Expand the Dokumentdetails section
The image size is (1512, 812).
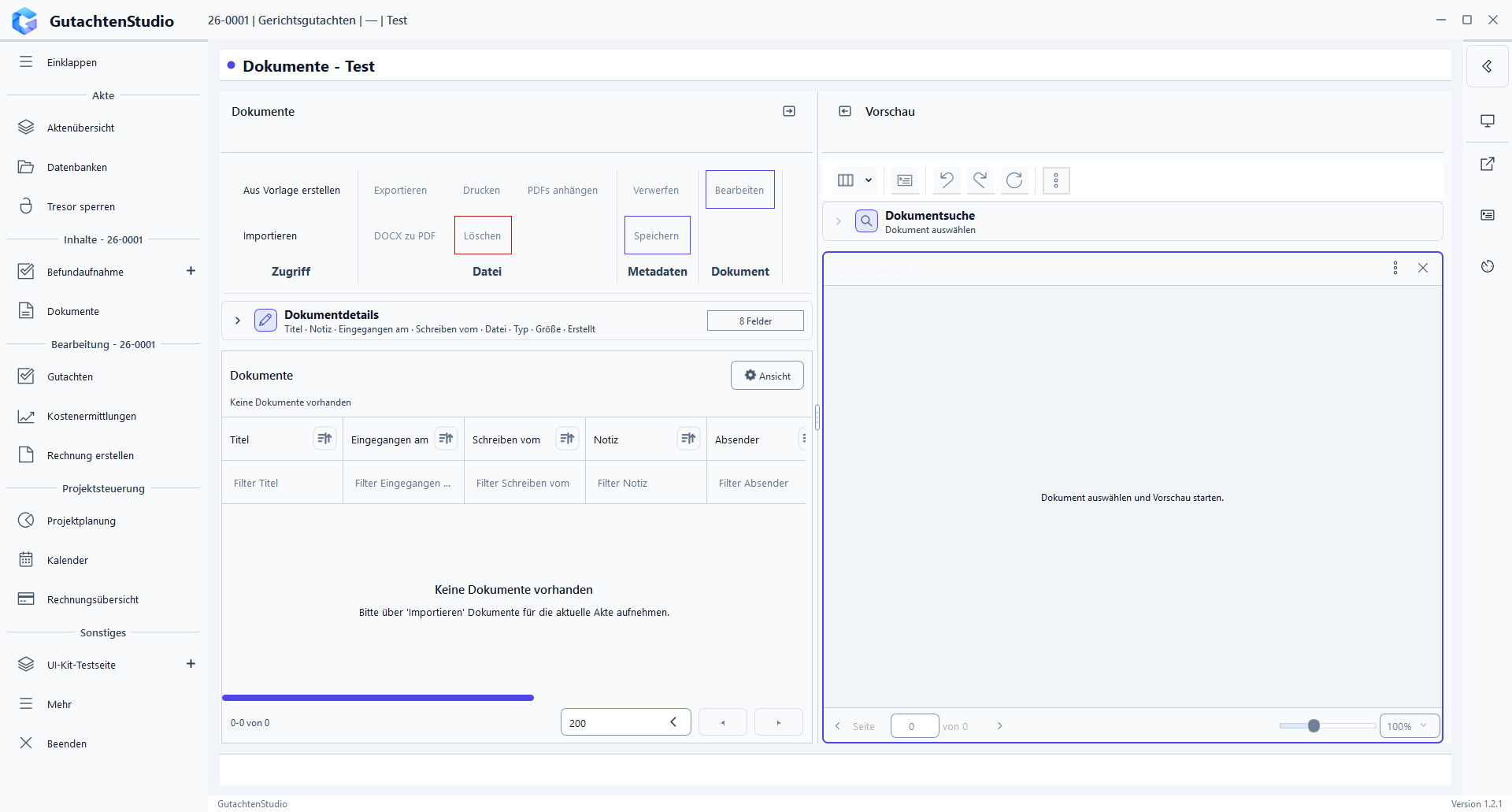(238, 321)
